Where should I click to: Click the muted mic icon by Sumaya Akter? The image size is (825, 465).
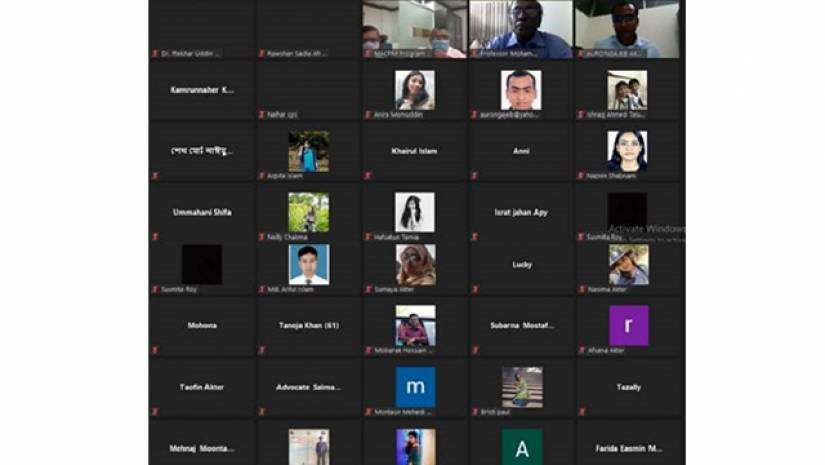[x=368, y=289]
